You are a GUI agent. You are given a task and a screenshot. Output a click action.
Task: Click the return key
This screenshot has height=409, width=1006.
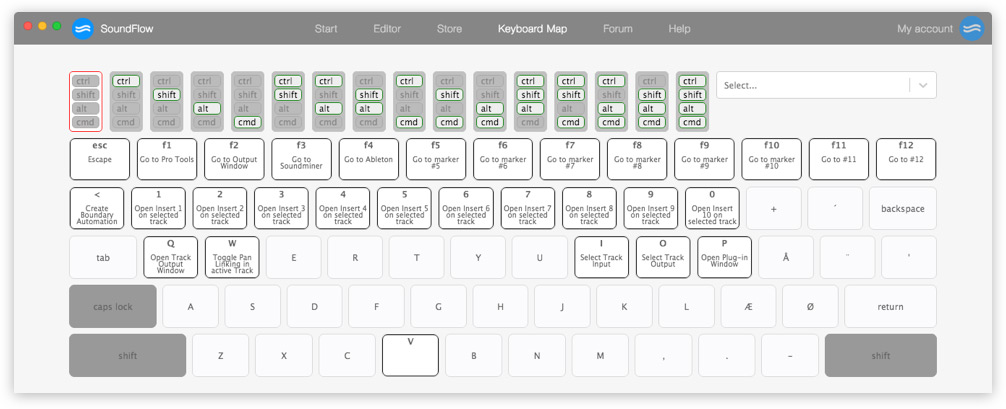[x=891, y=306]
